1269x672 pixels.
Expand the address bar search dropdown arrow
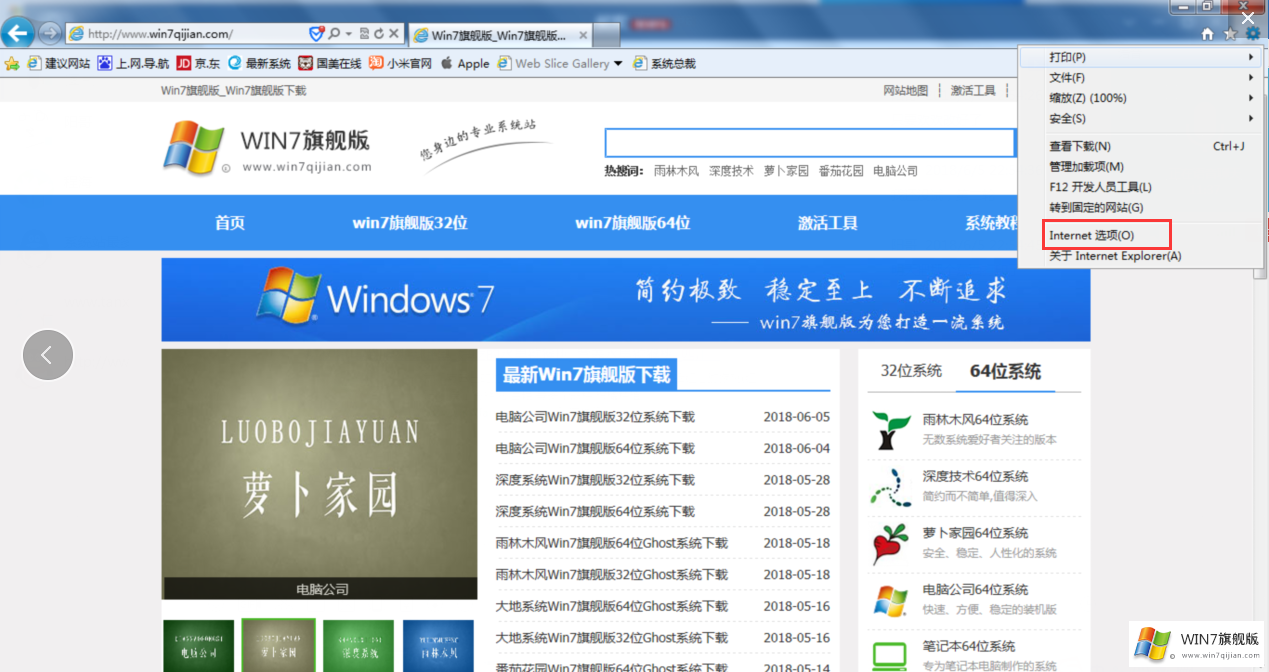click(348, 33)
